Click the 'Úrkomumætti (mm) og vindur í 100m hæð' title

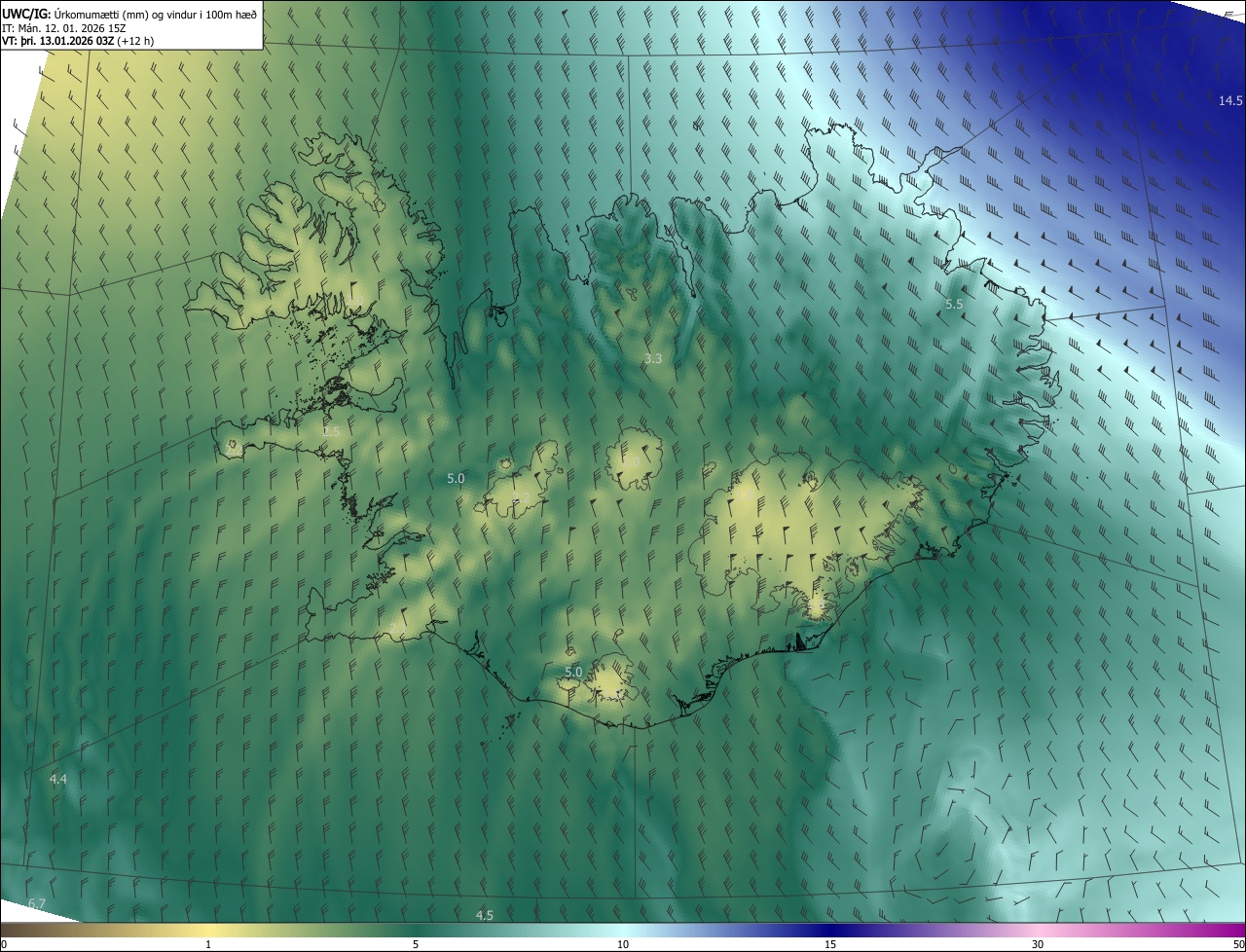156,13
